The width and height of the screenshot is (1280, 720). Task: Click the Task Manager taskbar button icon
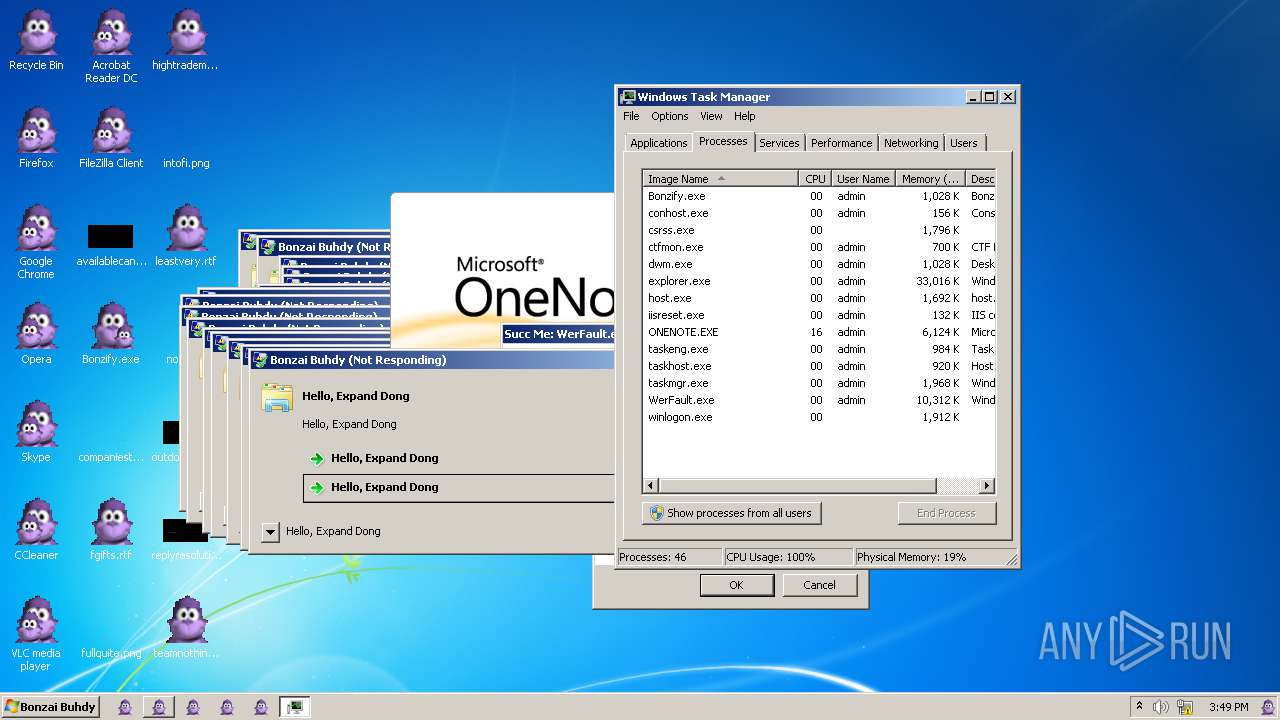coord(294,707)
